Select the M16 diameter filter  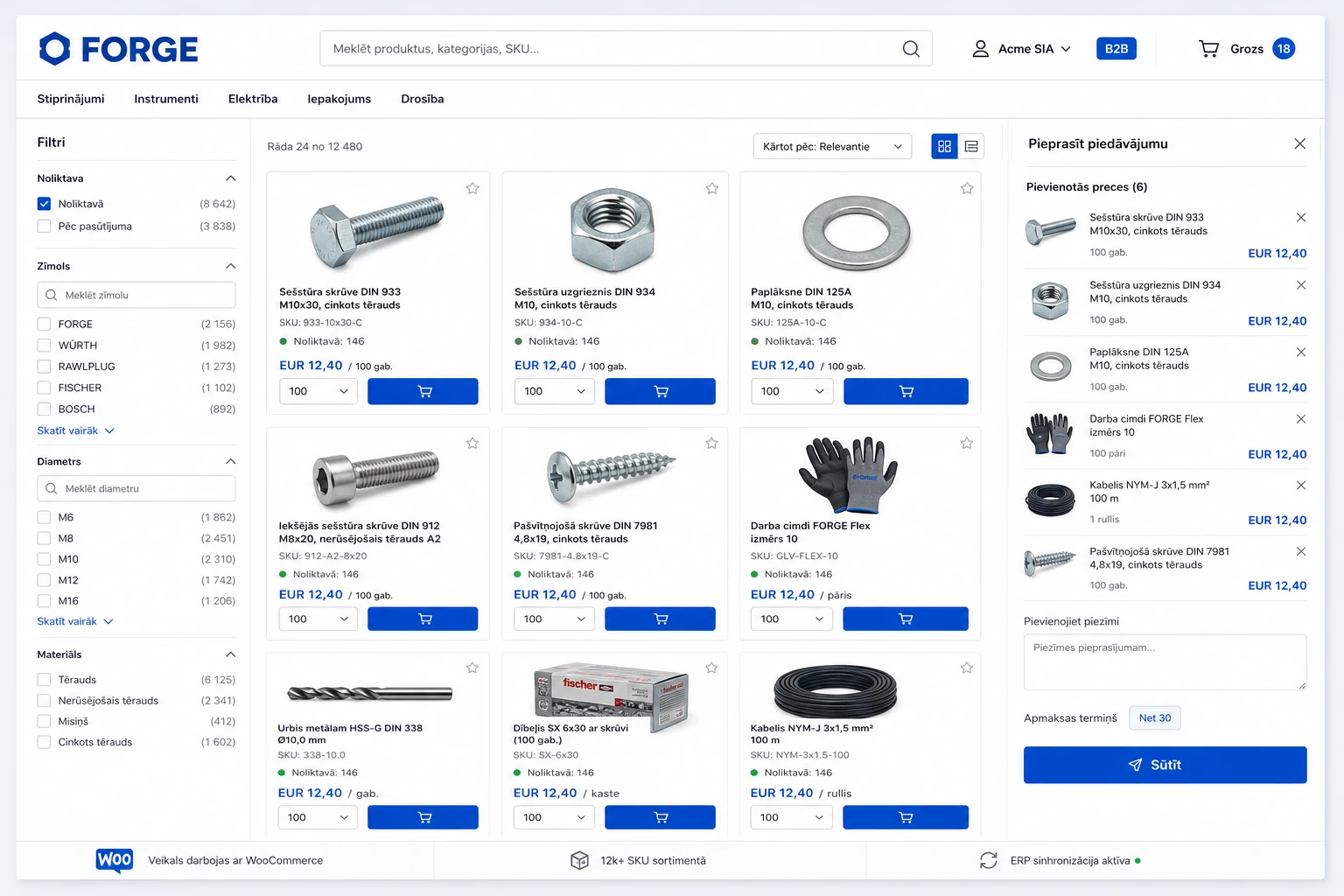coord(44,601)
